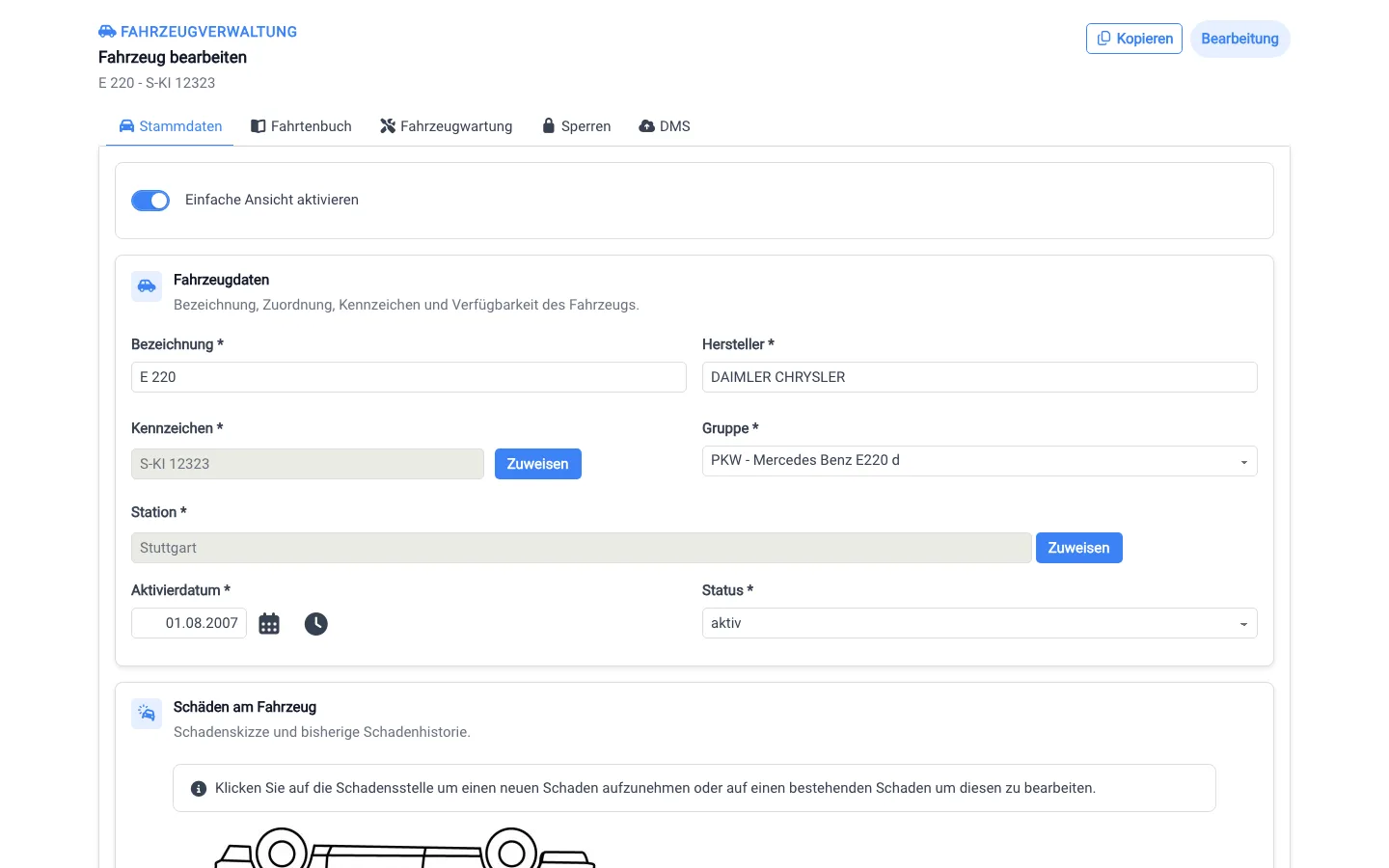Click the vehicle damage sketch
1389x868 pixels.
(405, 848)
